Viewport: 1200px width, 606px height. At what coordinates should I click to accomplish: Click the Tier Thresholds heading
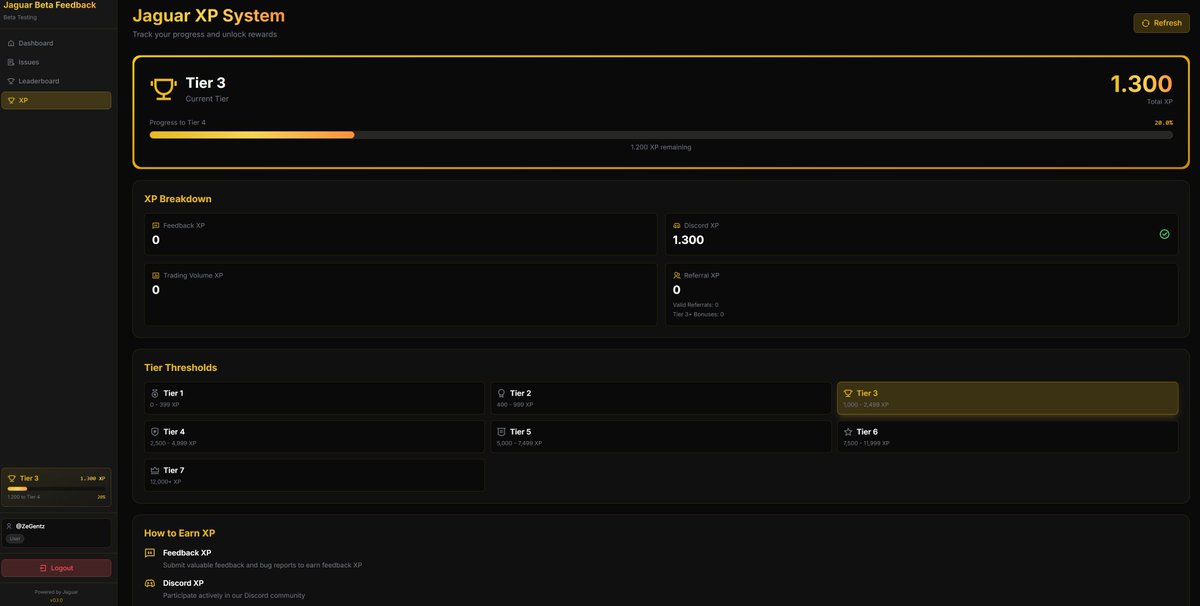pyautogui.click(x=181, y=367)
